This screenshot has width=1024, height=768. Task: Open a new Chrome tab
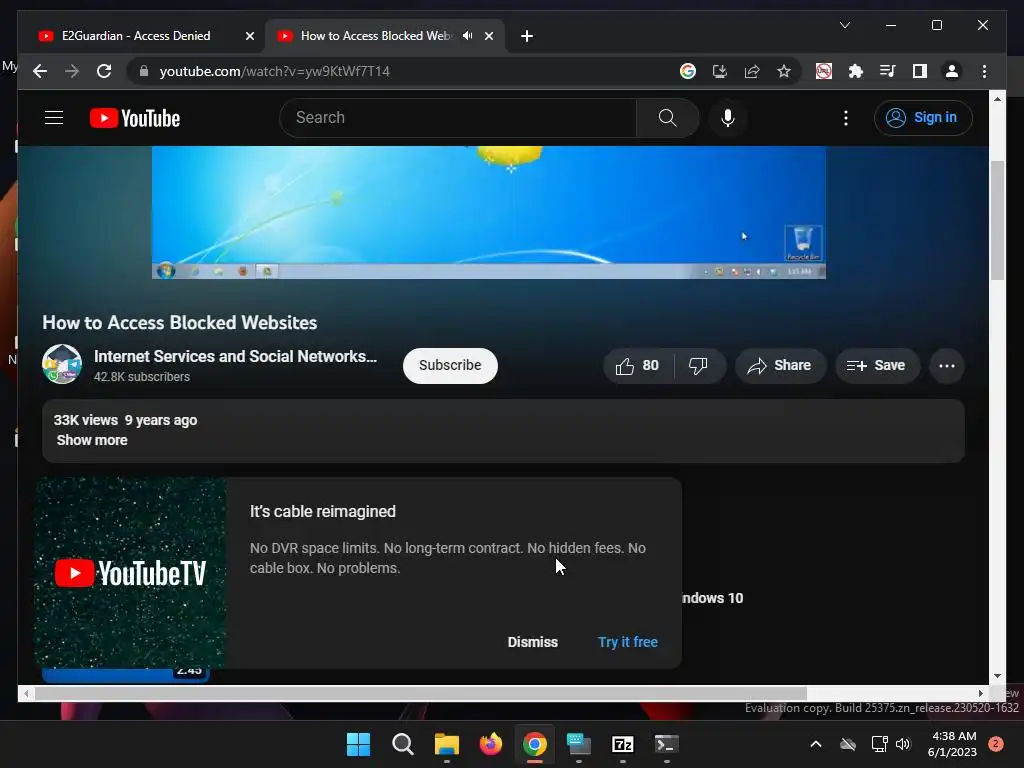tap(526, 36)
